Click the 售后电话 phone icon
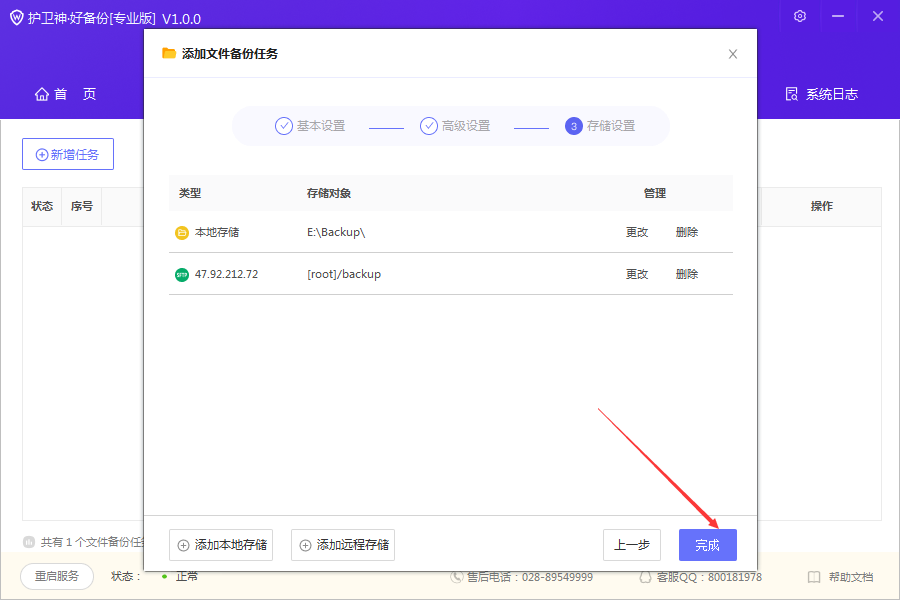The image size is (900, 600). [456, 577]
